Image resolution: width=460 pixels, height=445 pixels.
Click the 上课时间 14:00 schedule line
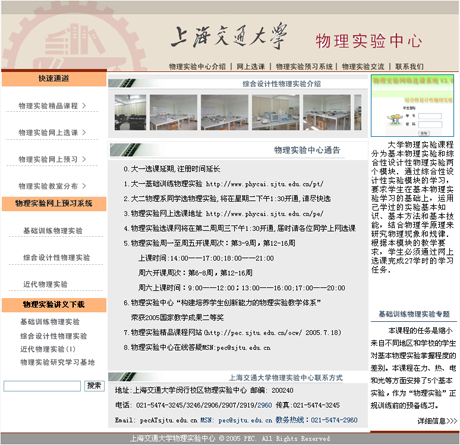tap(206, 258)
